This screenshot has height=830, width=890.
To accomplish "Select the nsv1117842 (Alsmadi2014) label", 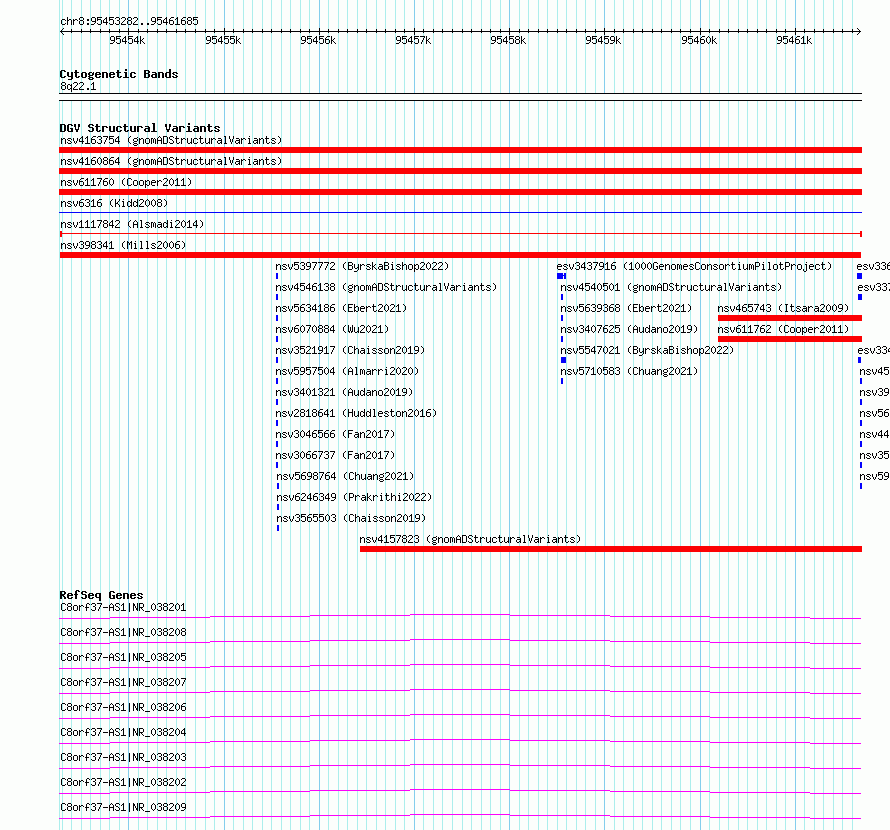I will coord(132,224).
